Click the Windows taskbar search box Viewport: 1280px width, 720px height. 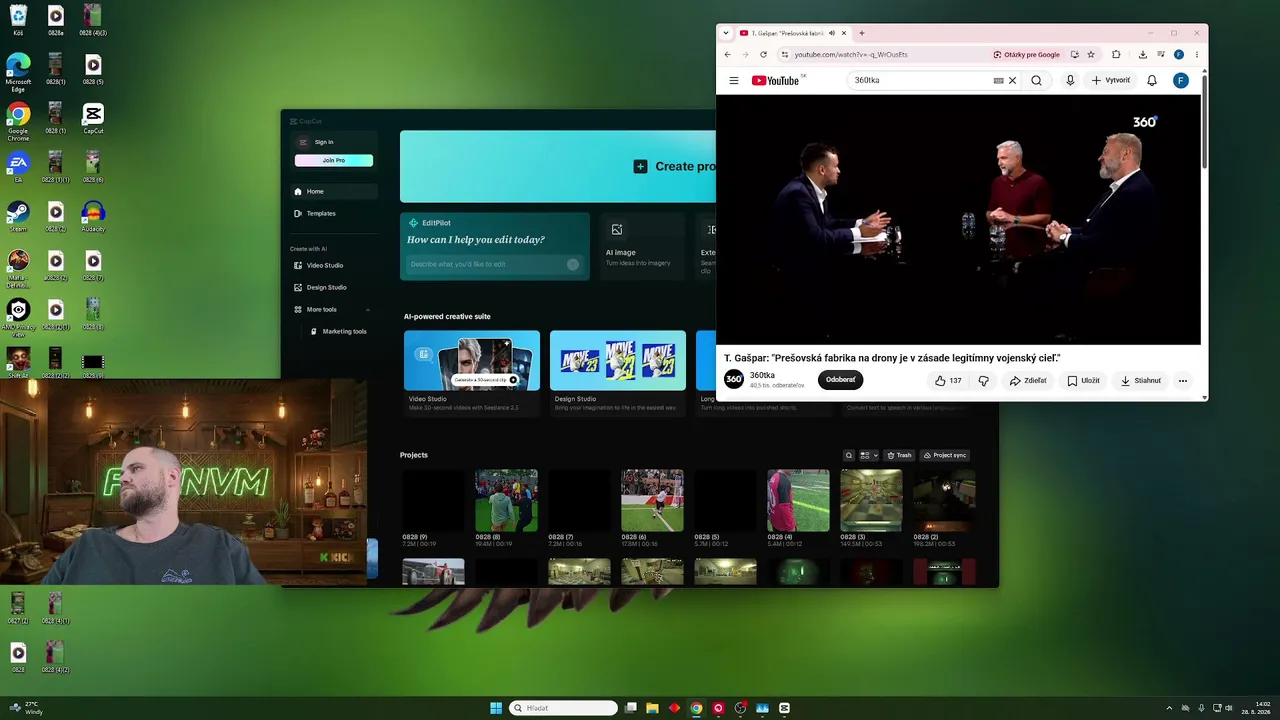pos(563,708)
